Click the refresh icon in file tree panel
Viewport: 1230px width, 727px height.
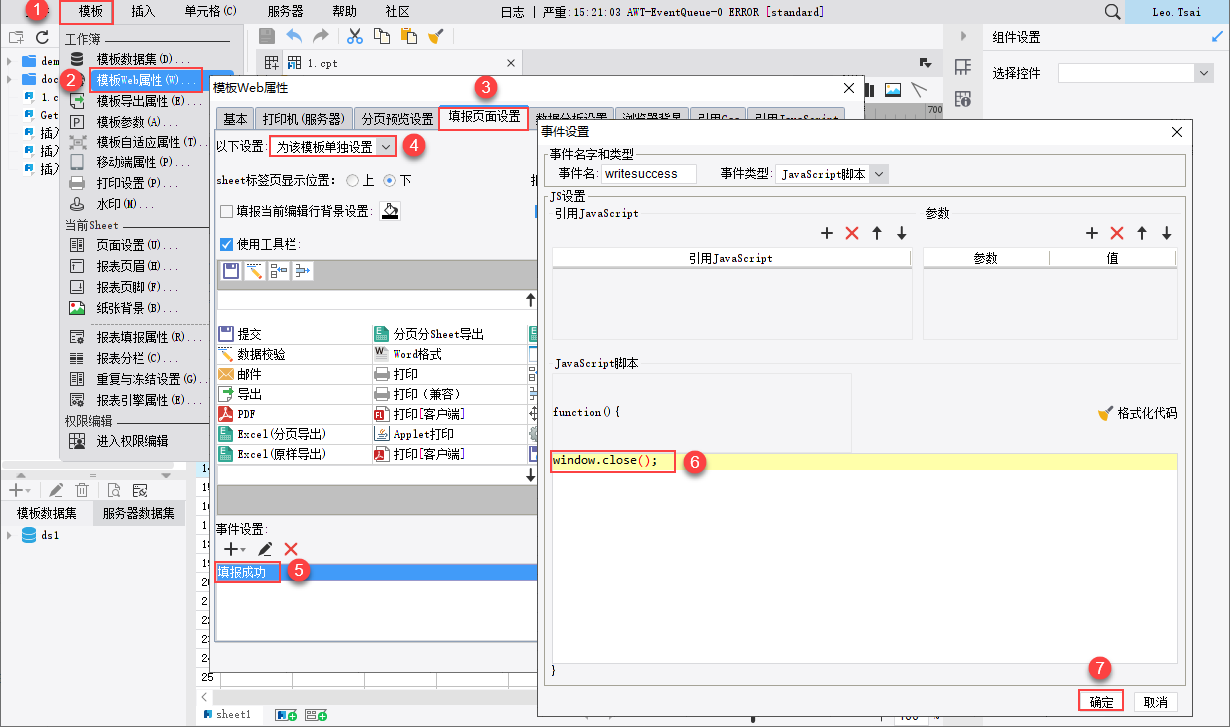42,37
